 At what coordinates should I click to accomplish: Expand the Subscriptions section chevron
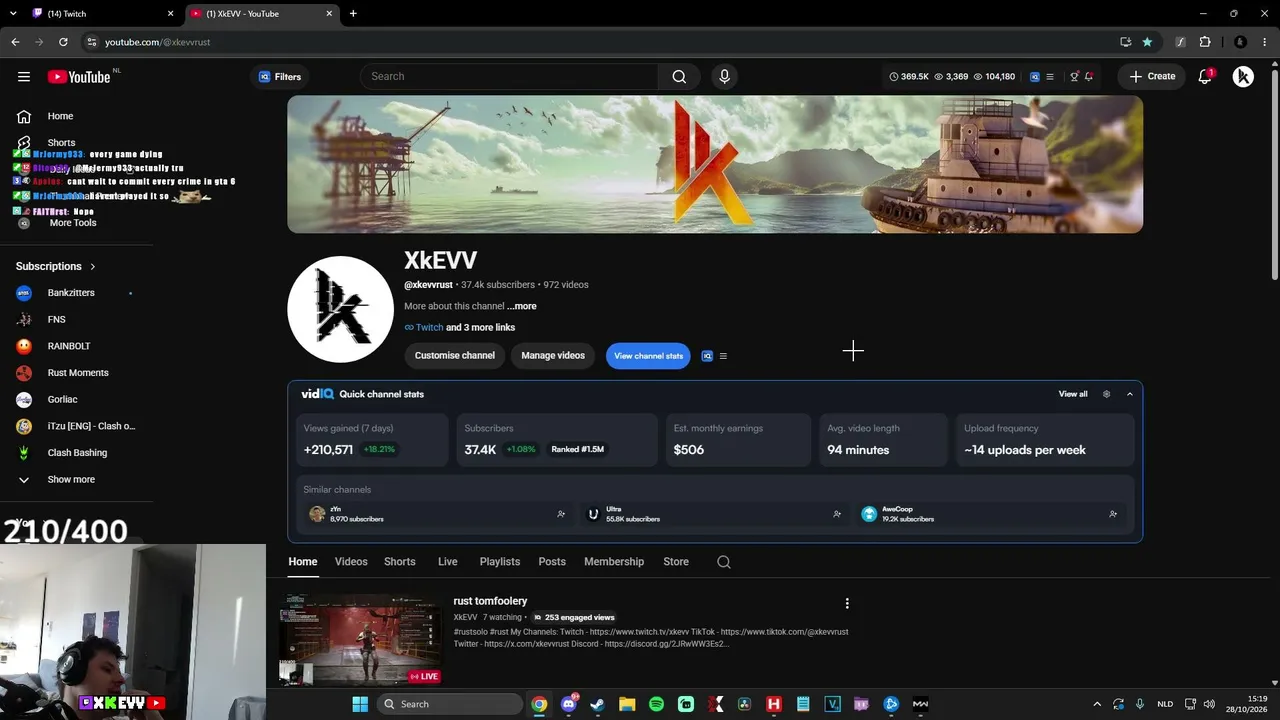(x=93, y=267)
